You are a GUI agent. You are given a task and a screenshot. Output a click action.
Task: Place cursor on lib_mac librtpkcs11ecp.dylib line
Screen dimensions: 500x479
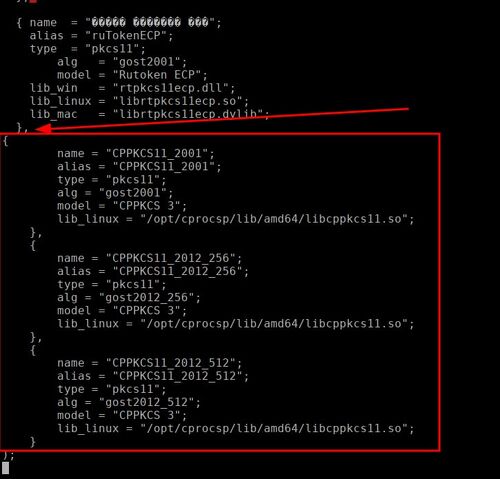149,114
